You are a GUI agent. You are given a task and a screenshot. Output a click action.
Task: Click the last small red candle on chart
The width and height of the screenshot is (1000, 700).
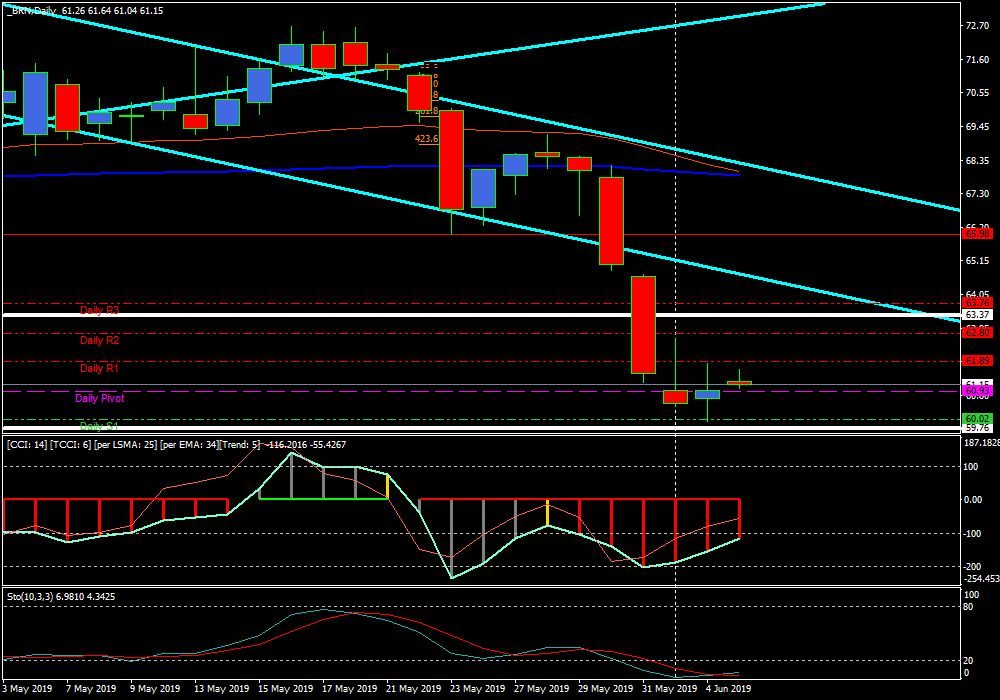(739, 382)
